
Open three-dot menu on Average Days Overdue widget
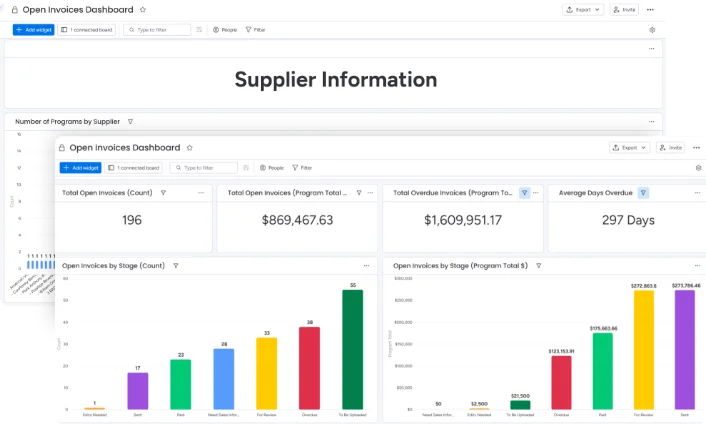tap(698, 193)
